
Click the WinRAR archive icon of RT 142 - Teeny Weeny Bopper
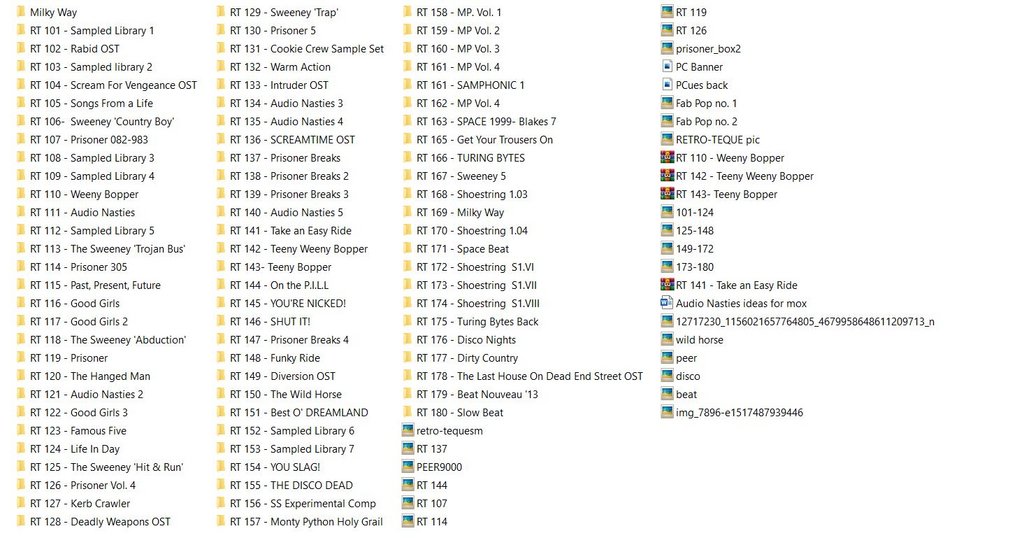coord(667,176)
